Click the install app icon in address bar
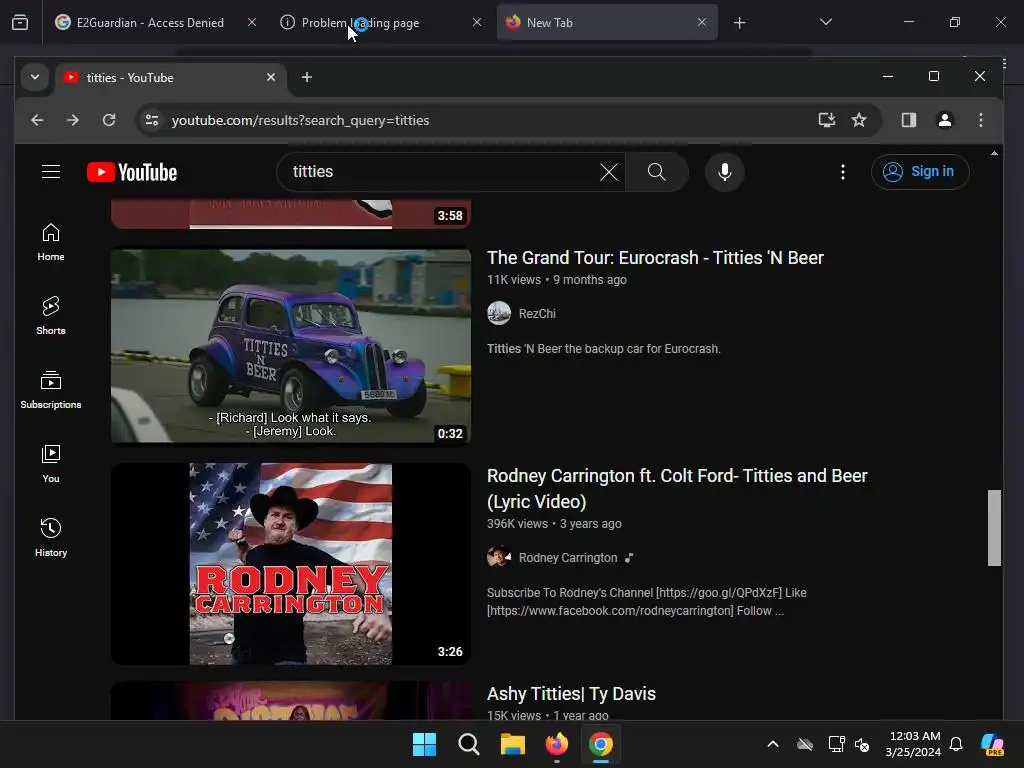This screenshot has height=768, width=1024. pos(827,120)
